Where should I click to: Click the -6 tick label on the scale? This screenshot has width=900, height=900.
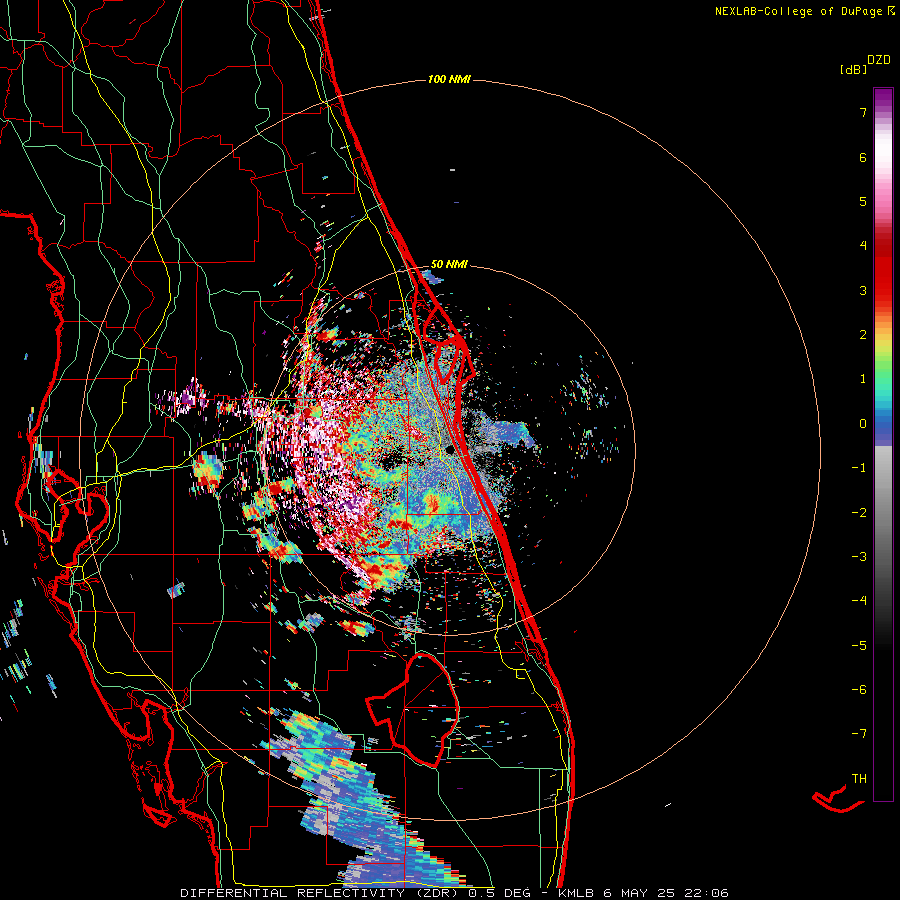pyautogui.click(x=859, y=690)
